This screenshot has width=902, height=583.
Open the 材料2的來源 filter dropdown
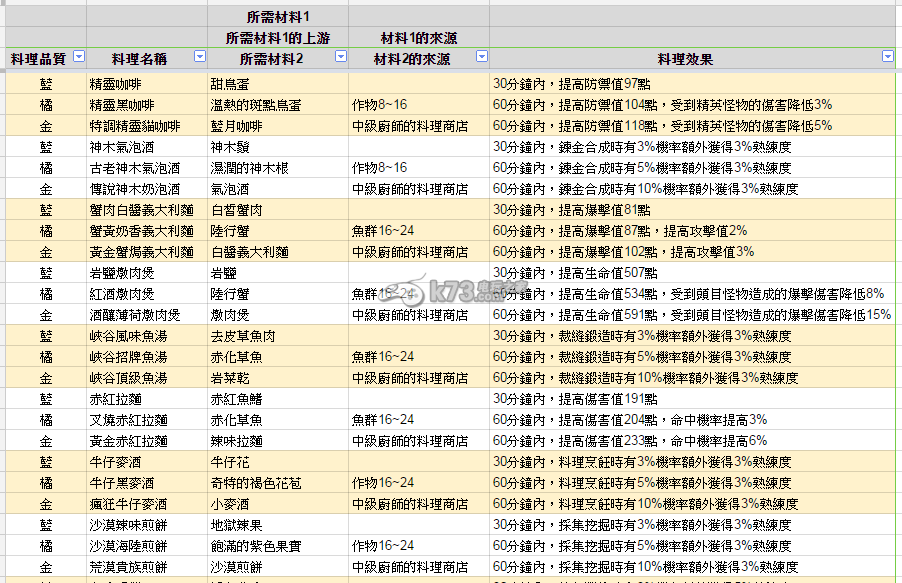[x=480, y=58]
